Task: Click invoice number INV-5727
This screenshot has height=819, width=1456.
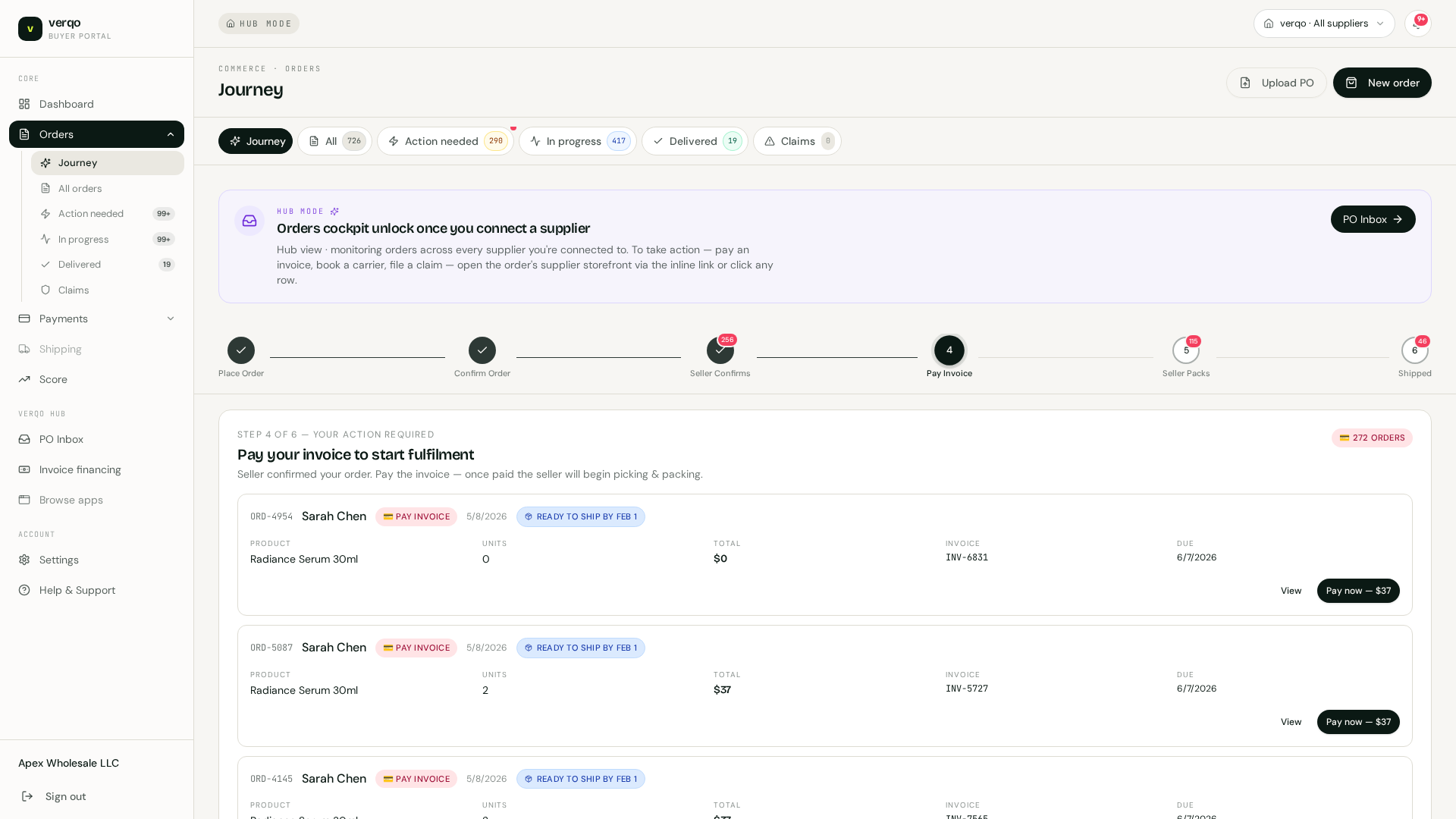Action: point(967,689)
